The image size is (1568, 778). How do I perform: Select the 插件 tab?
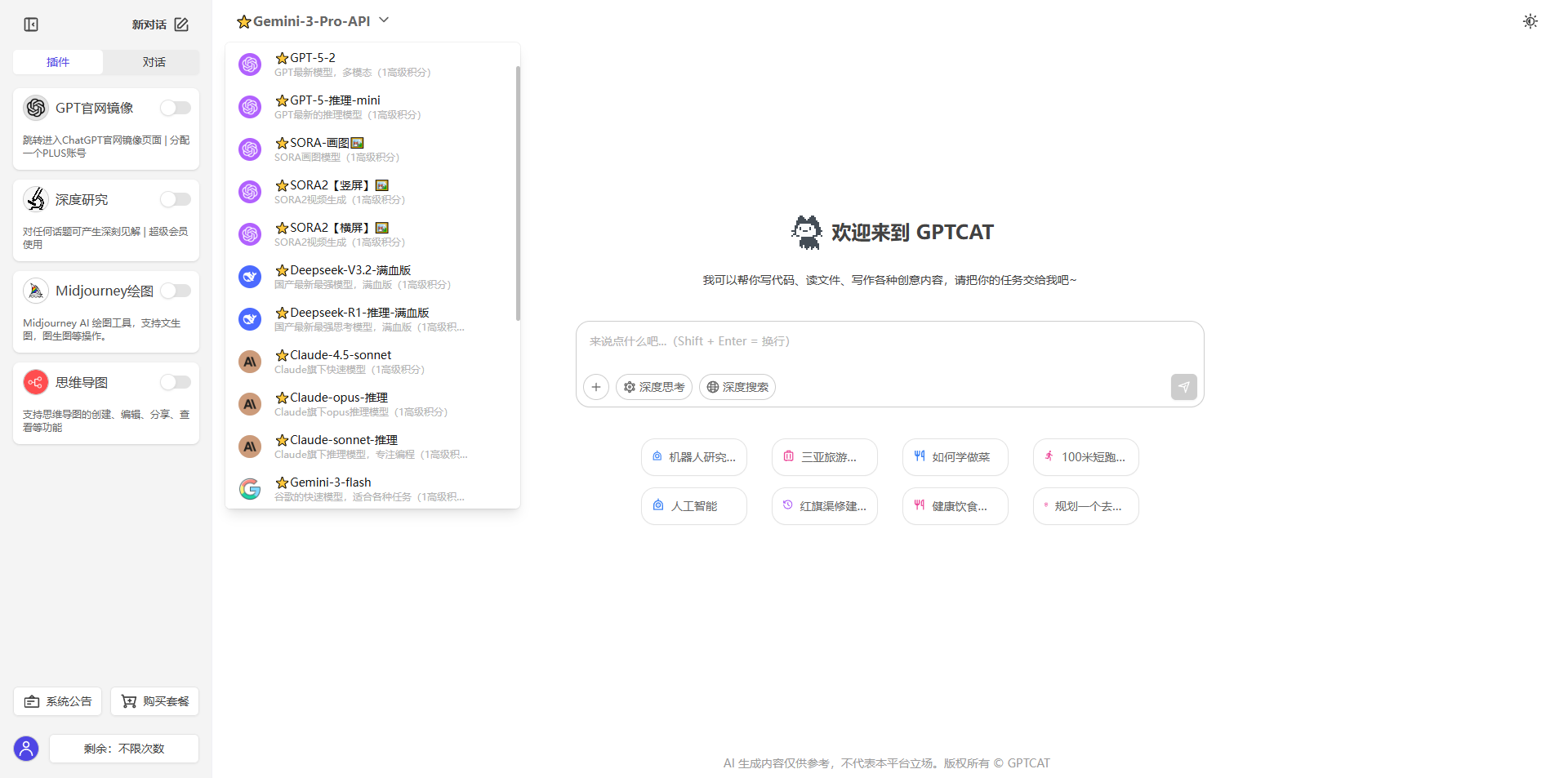(x=57, y=62)
